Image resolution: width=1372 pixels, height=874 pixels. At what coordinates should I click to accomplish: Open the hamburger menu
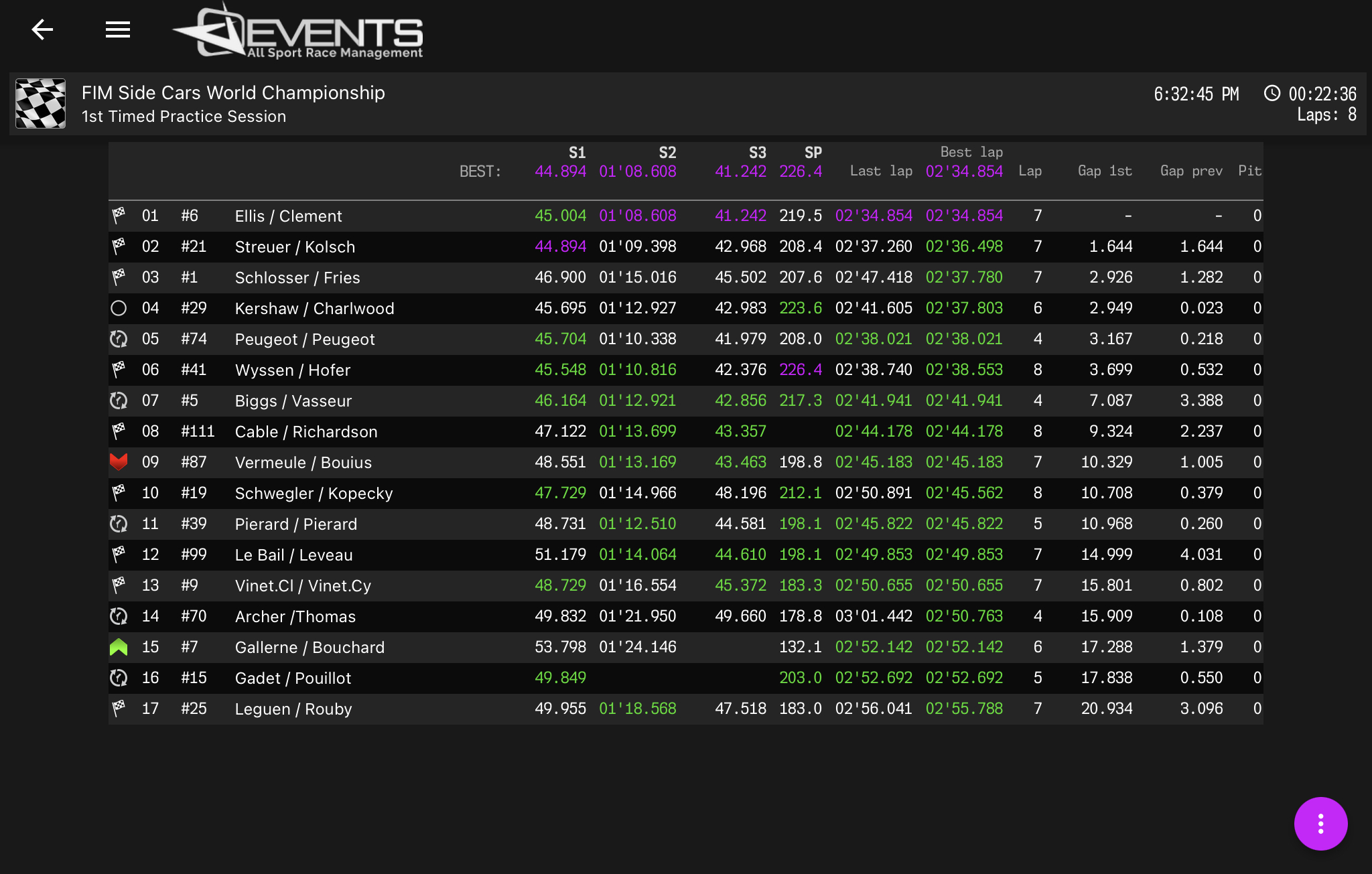point(118,29)
